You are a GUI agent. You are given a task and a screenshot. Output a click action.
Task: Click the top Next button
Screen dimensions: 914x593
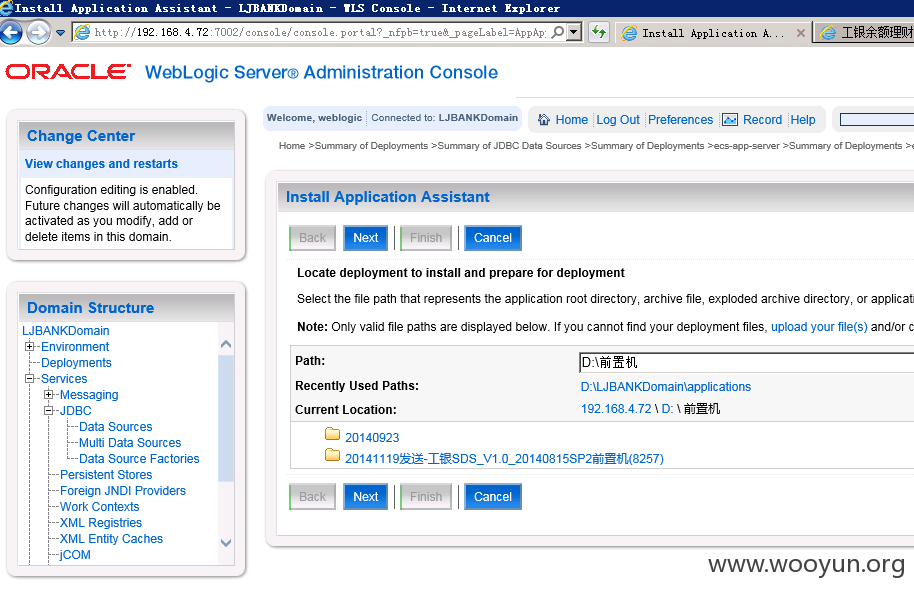365,238
